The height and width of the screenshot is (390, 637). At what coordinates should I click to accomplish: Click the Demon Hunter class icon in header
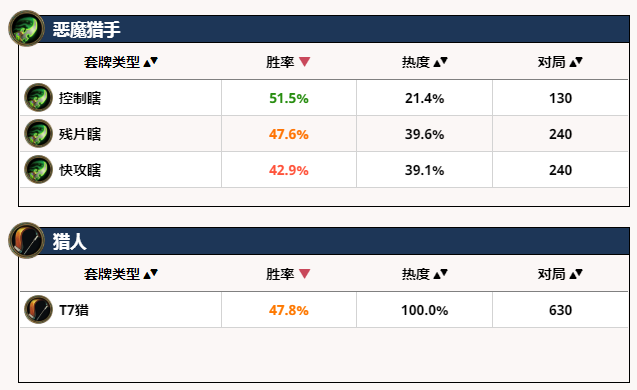(x=26, y=28)
